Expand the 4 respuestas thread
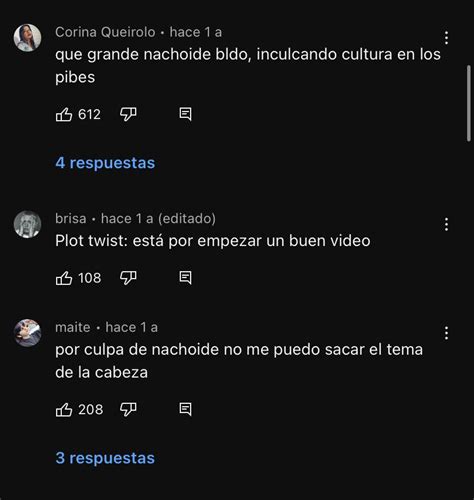This screenshot has width=474, height=500. tap(105, 163)
